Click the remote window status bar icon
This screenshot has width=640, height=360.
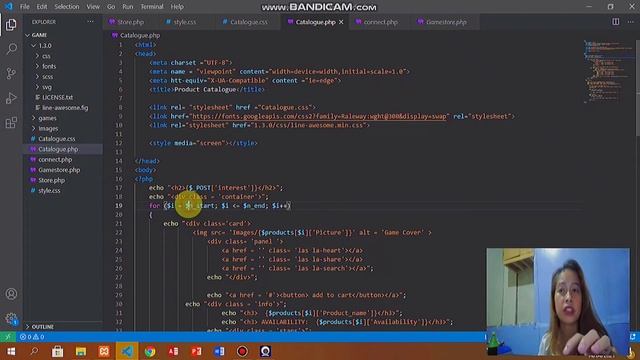[x=8, y=337]
